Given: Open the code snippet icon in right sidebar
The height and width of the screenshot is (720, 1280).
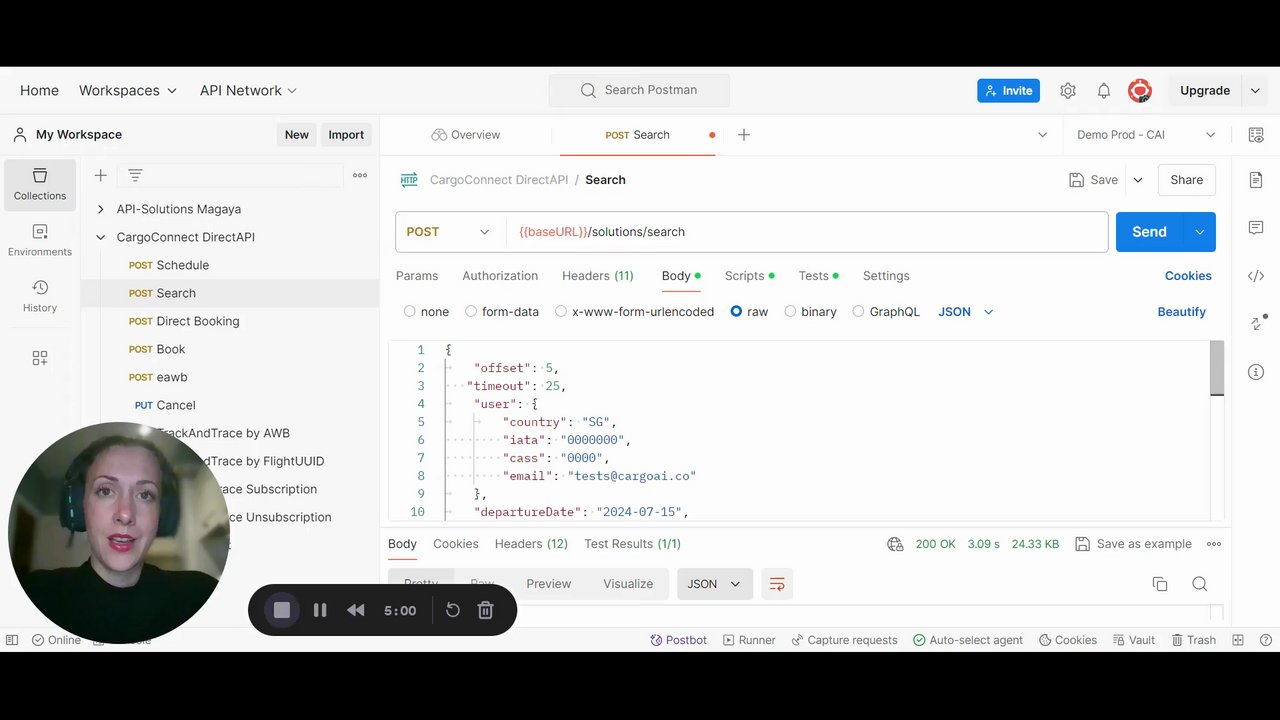Looking at the screenshot, I should (x=1256, y=276).
